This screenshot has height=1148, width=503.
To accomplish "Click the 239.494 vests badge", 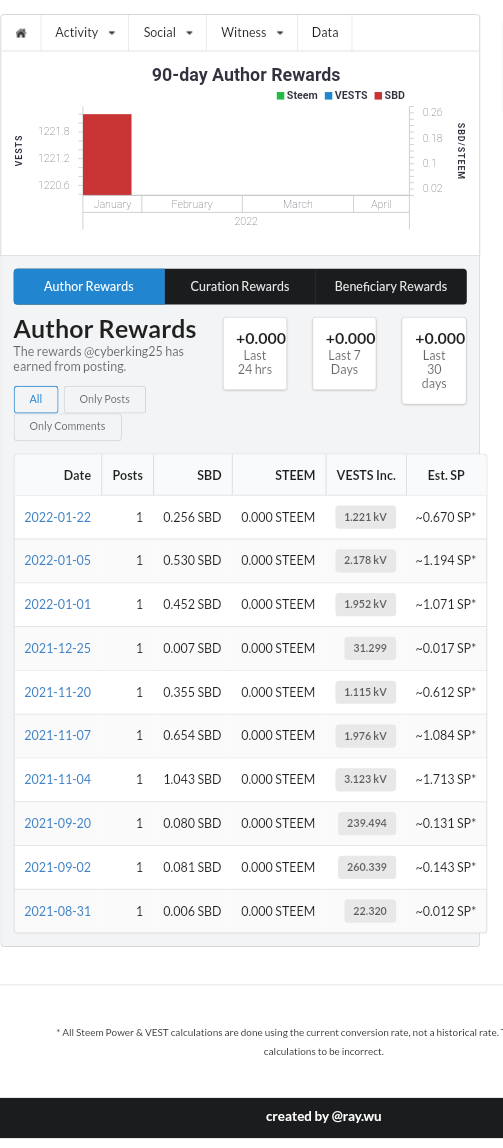I will coord(367,823).
